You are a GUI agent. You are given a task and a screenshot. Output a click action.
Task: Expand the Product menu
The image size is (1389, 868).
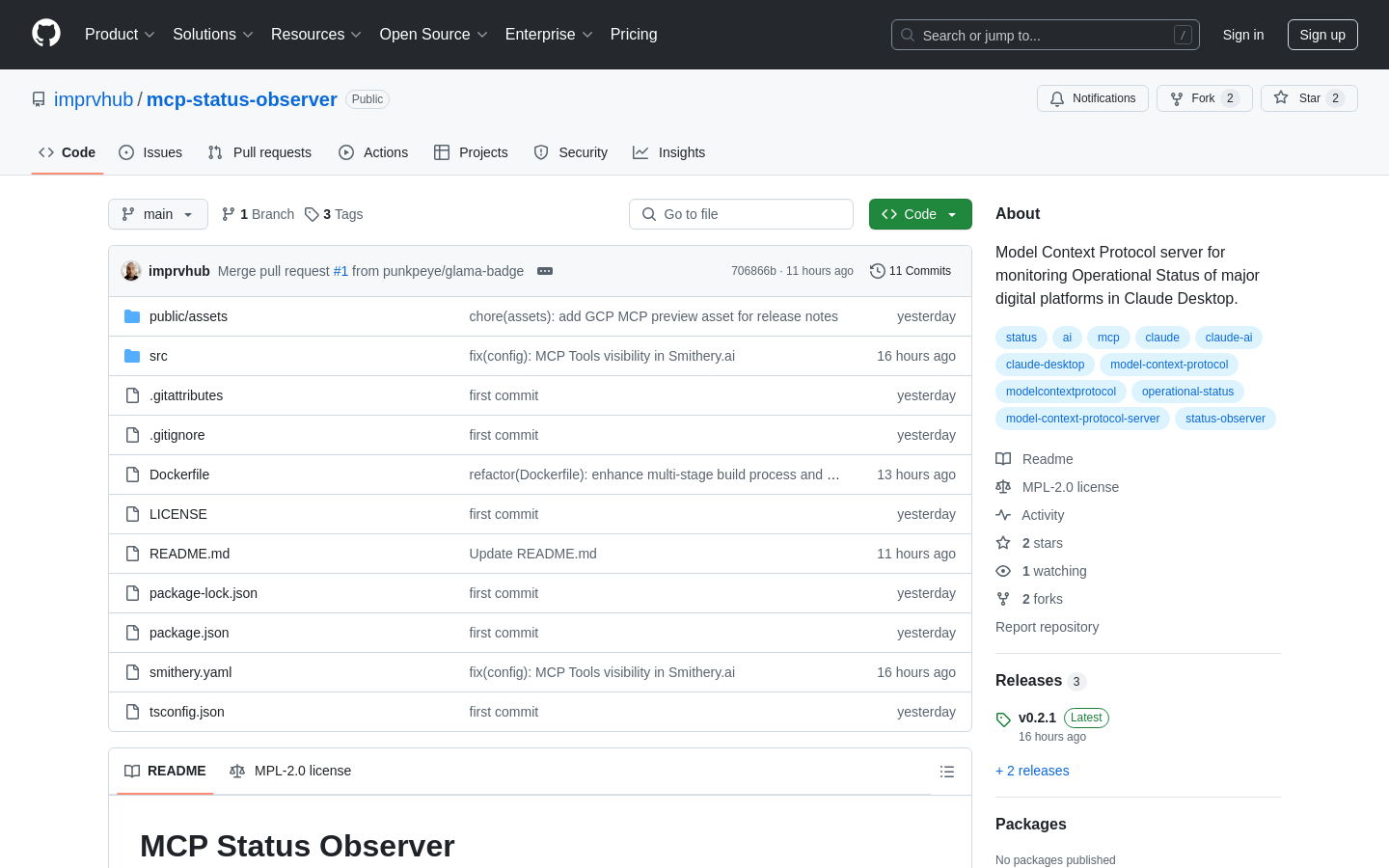pos(120,34)
